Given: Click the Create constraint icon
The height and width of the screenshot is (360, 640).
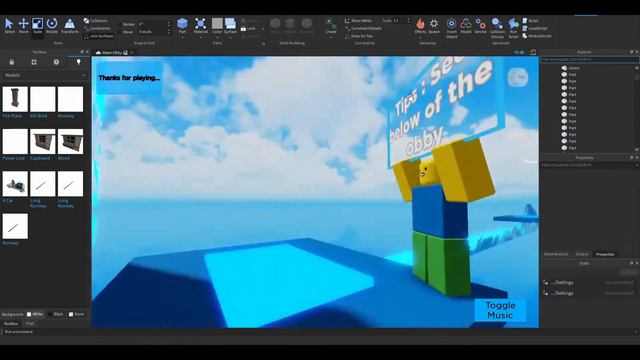Looking at the screenshot, I should [331, 24].
